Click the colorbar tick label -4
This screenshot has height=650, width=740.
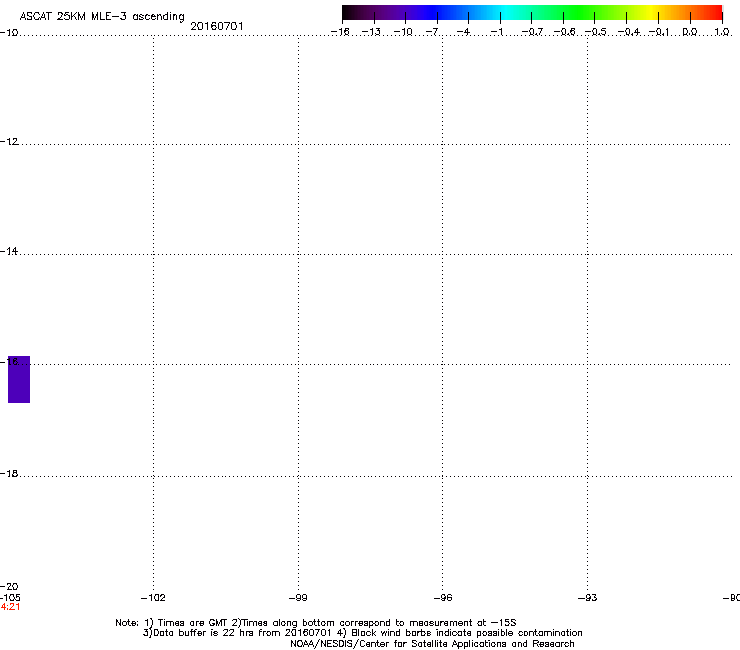tap(463, 32)
